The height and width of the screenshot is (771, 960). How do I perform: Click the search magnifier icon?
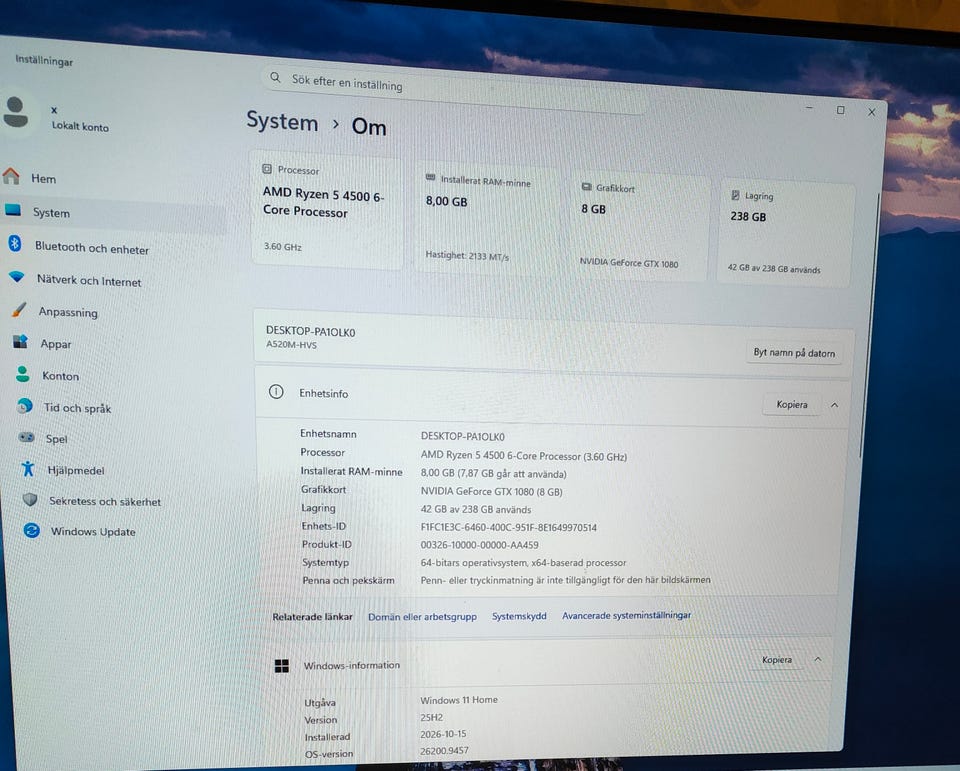pyautogui.click(x=276, y=78)
